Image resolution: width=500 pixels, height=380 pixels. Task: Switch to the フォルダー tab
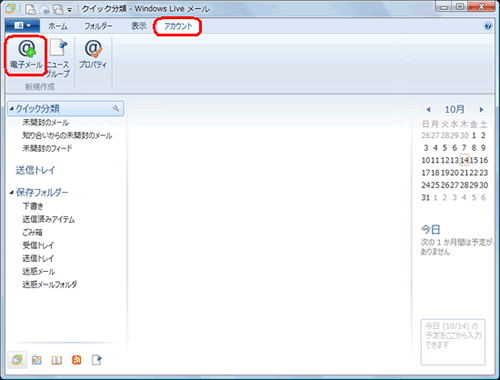coord(98,26)
